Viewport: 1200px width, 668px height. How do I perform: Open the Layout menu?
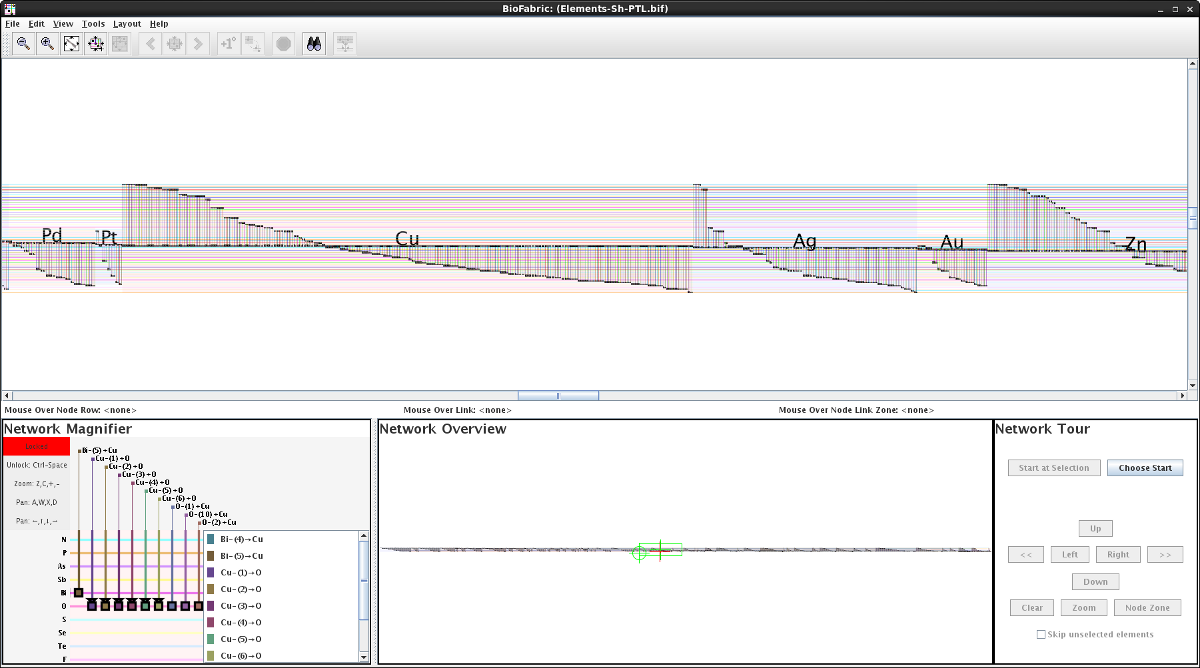click(x=126, y=23)
